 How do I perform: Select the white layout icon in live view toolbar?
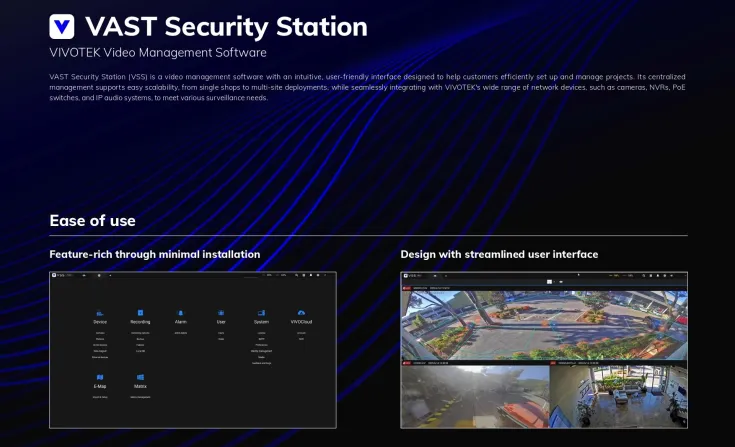[549, 282]
